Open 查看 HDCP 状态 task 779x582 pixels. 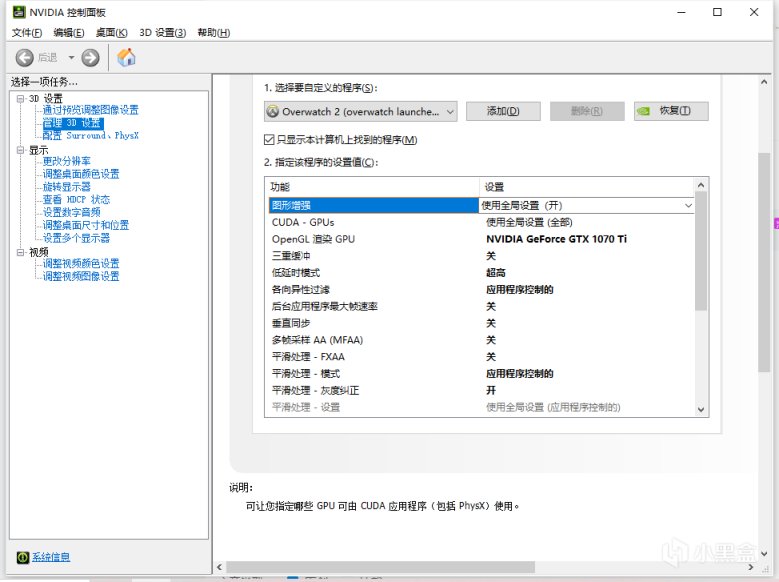(x=76, y=199)
